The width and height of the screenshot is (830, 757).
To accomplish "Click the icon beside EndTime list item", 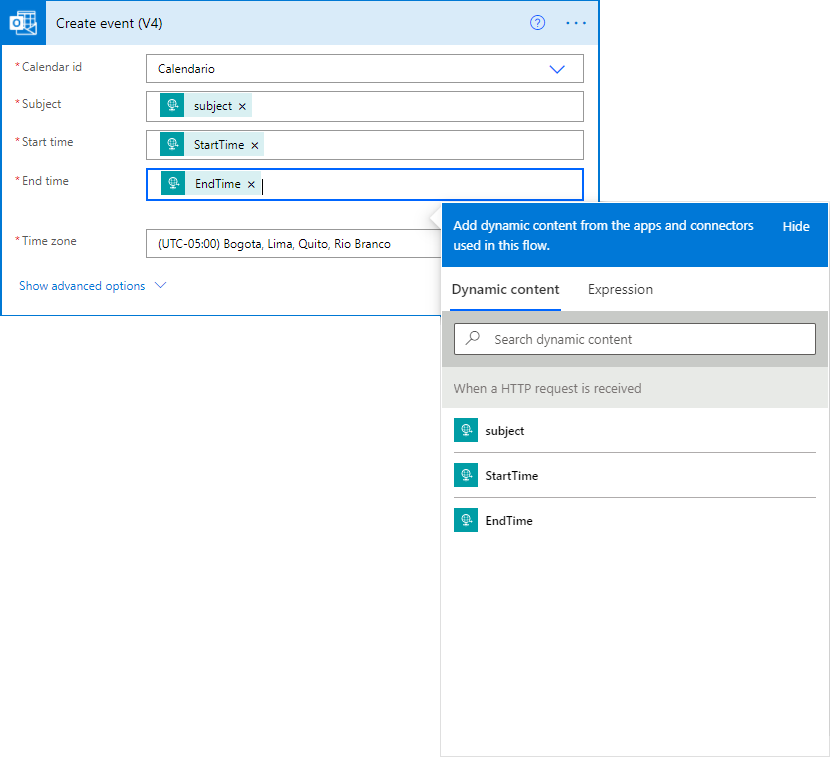I will click(x=466, y=520).
